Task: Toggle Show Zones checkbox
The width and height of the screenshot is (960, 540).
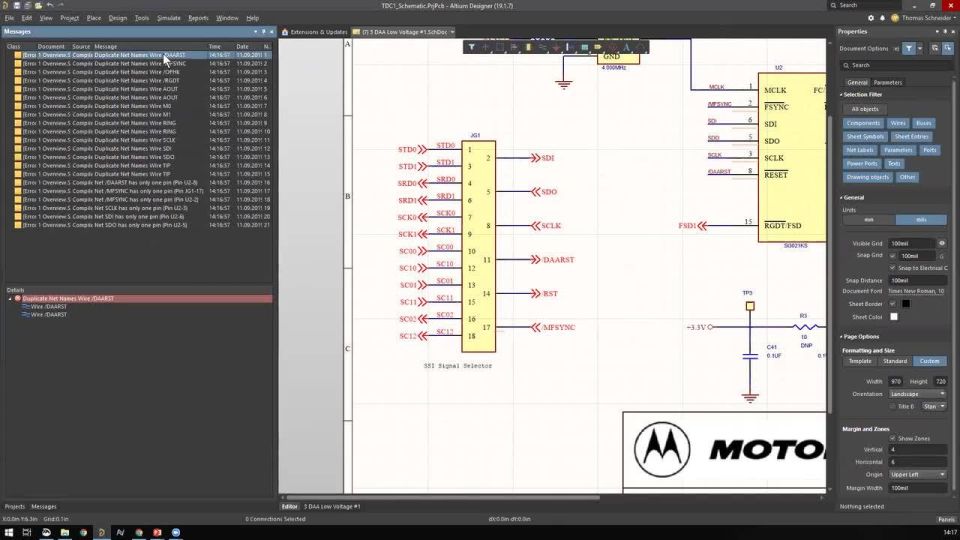Action: pos(893,438)
